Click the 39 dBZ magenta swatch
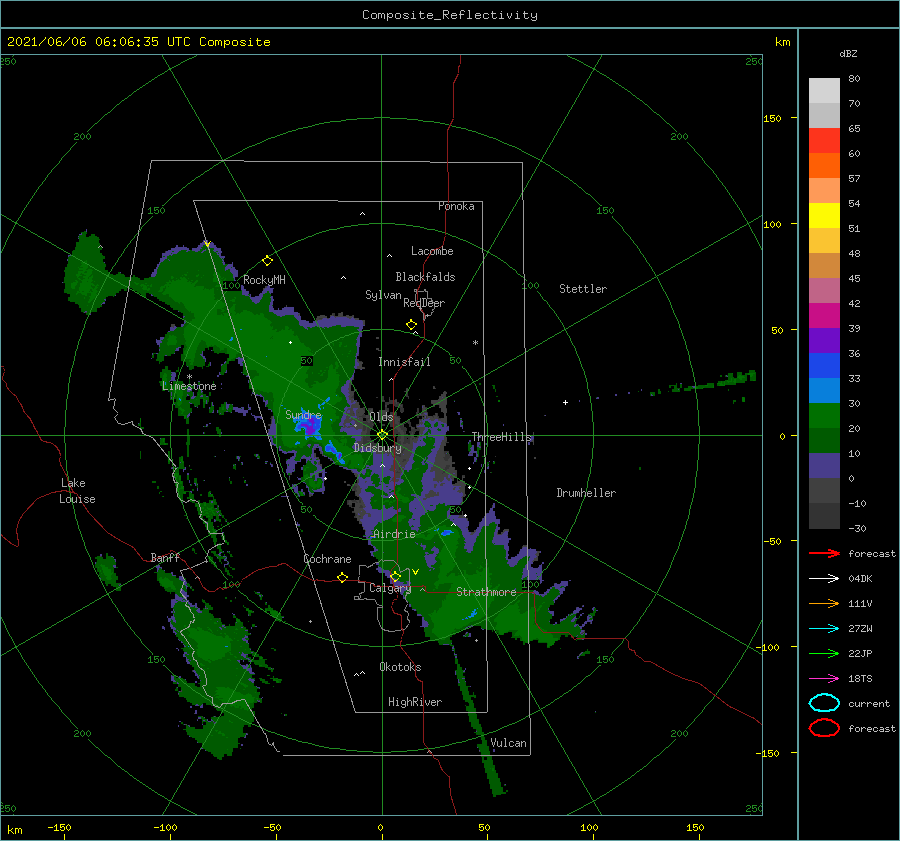Image resolution: width=900 pixels, height=841 pixels. [824, 316]
